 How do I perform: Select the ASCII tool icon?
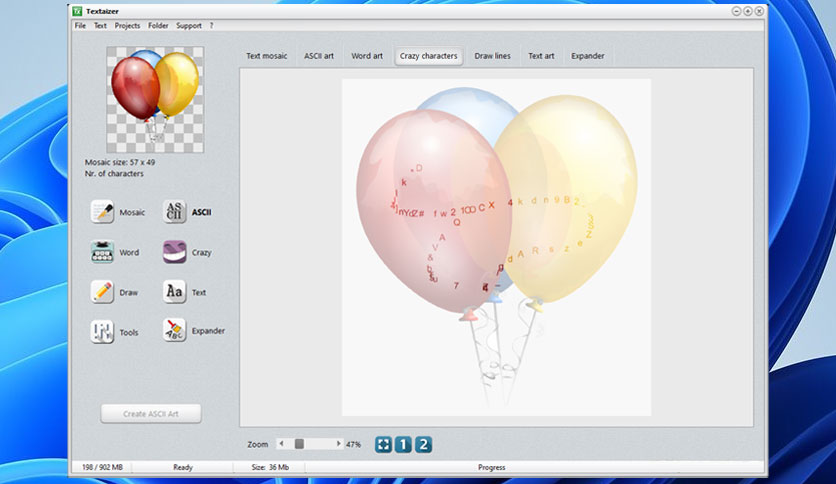coord(174,212)
